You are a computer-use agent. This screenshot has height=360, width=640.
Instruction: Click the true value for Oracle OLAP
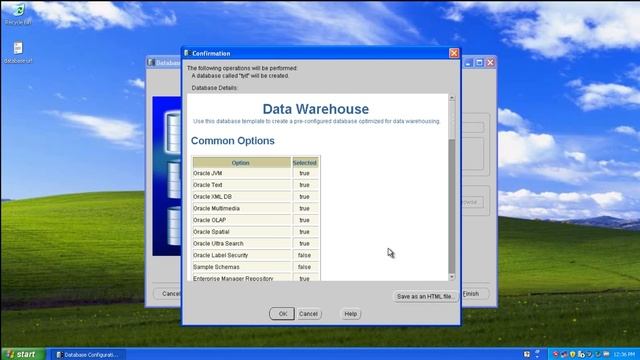click(304, 220)
